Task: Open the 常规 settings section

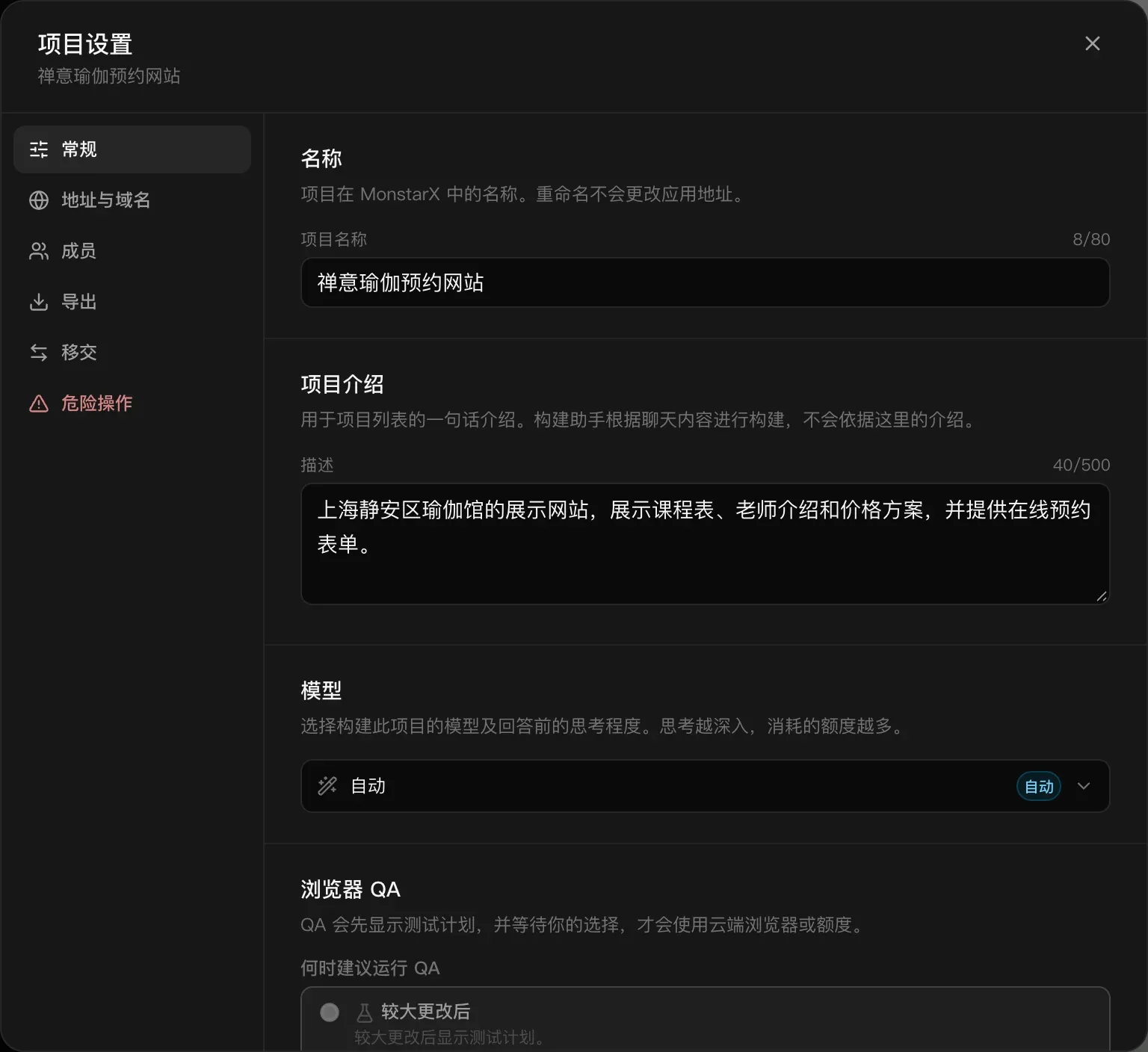Action: tap(132, 149)
